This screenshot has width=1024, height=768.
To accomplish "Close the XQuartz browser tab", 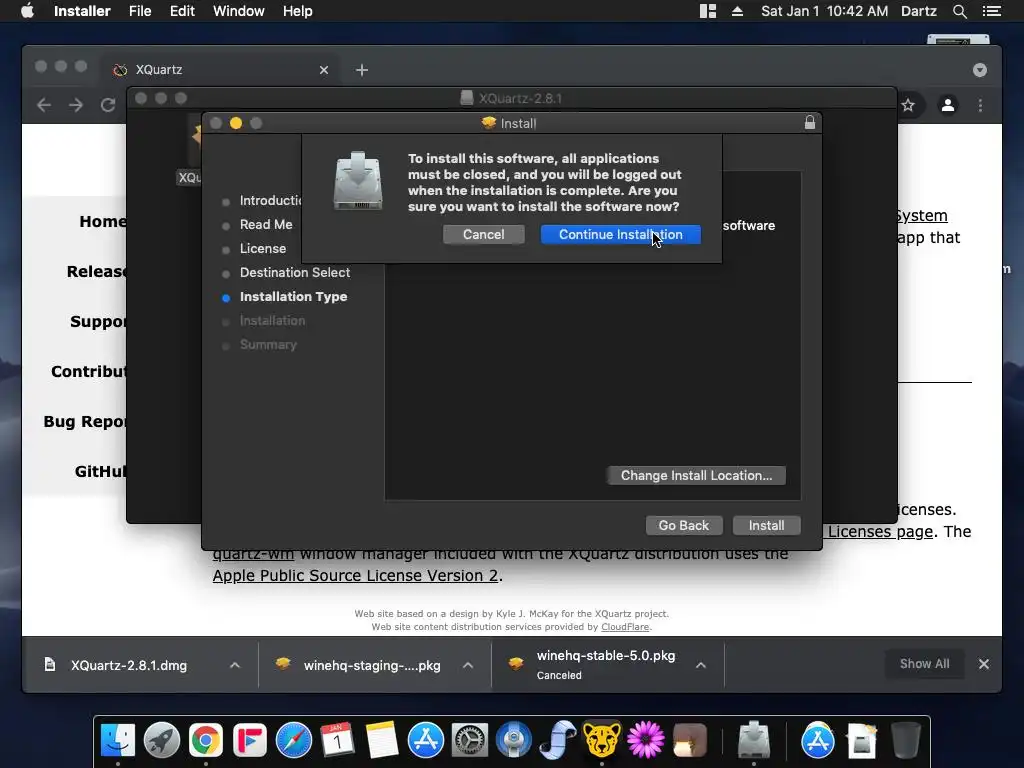I will pos(324,70).
